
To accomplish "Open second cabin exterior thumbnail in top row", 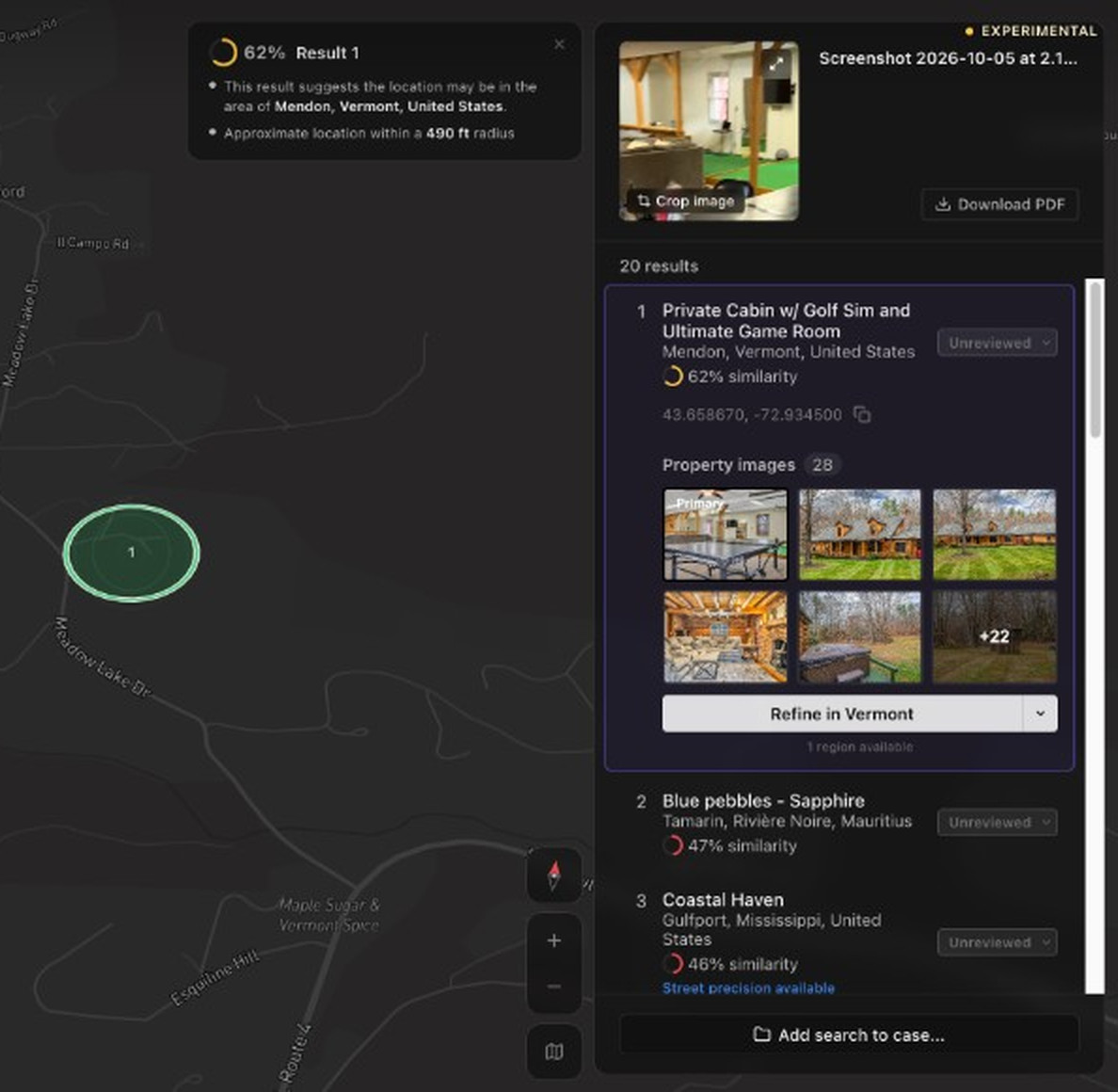I will 859,534.
